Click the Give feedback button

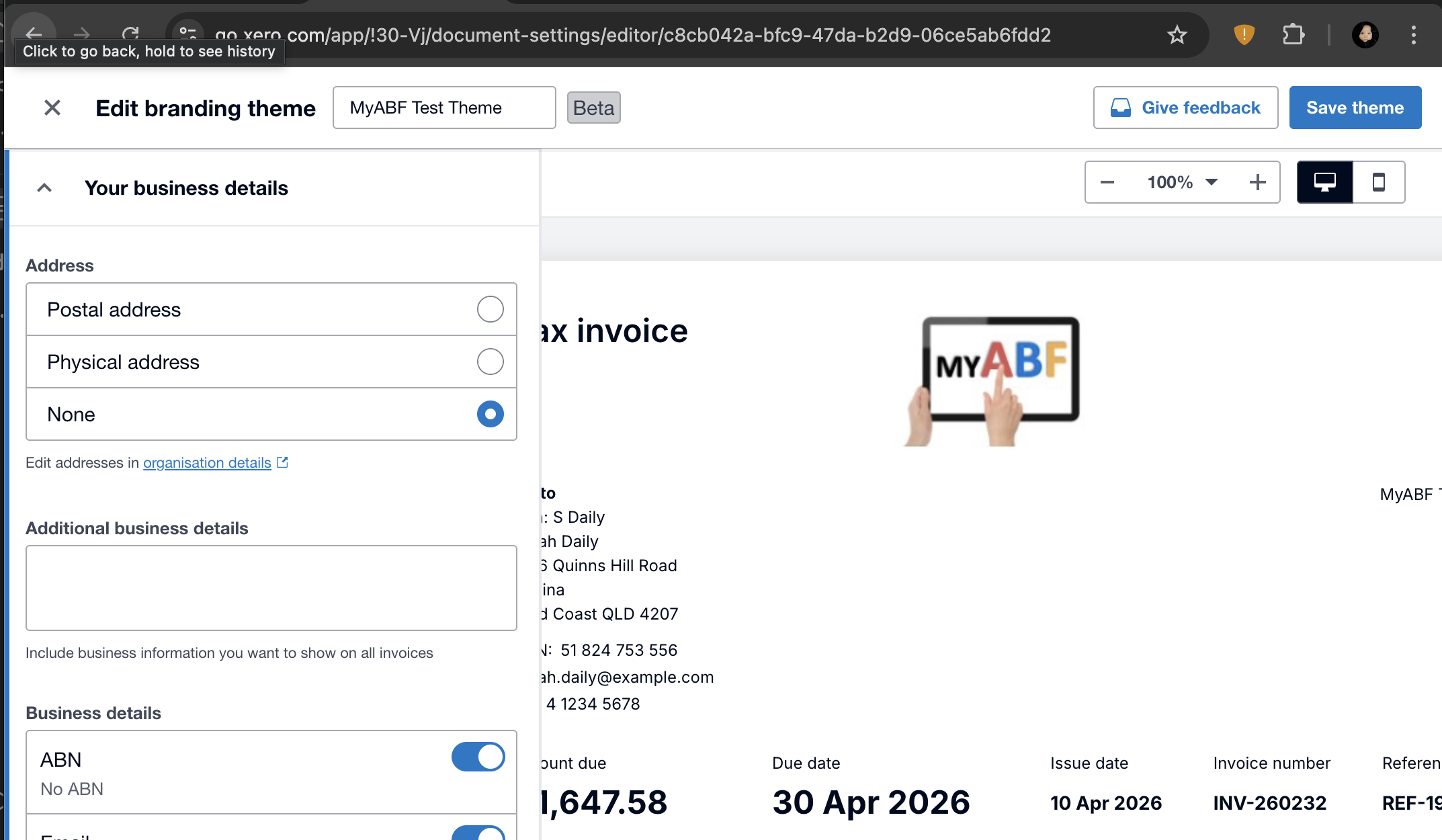pyautogui.click(x=1185, y=108)
